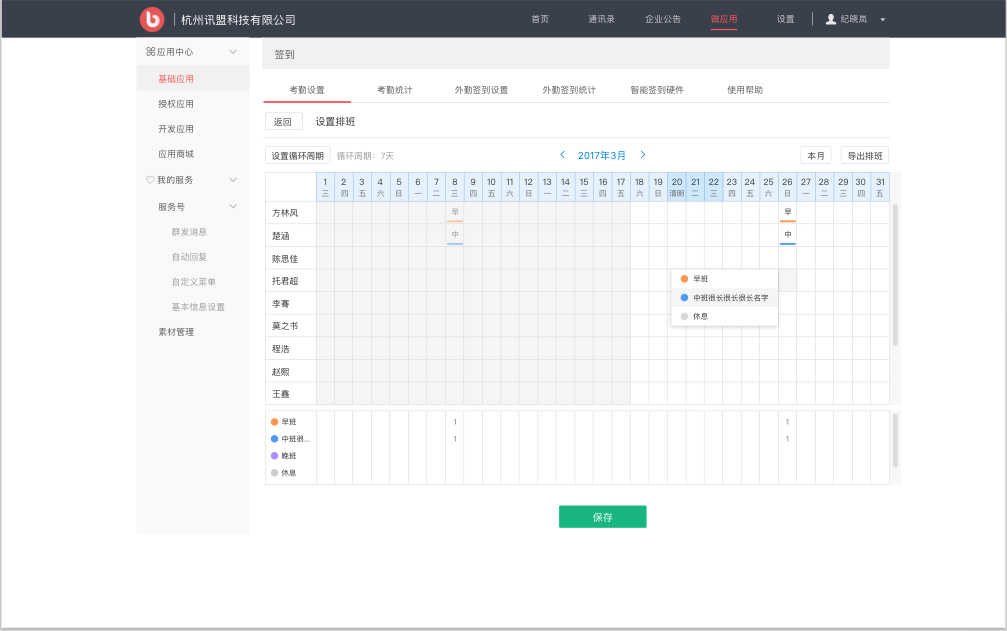Viewport: 1007px width, 631px height.
Task: Open the 设置 nav item
Action: tap(785, 19)
